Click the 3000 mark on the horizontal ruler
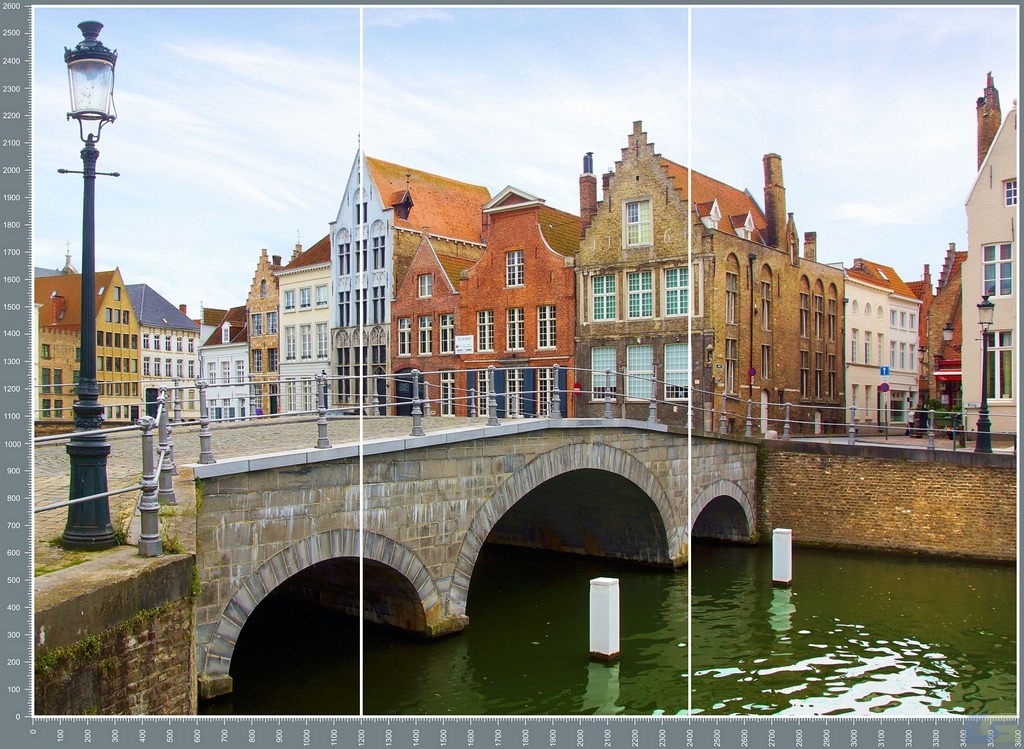Viewport: 1024px width, 749px height. [x=853, y=735]
